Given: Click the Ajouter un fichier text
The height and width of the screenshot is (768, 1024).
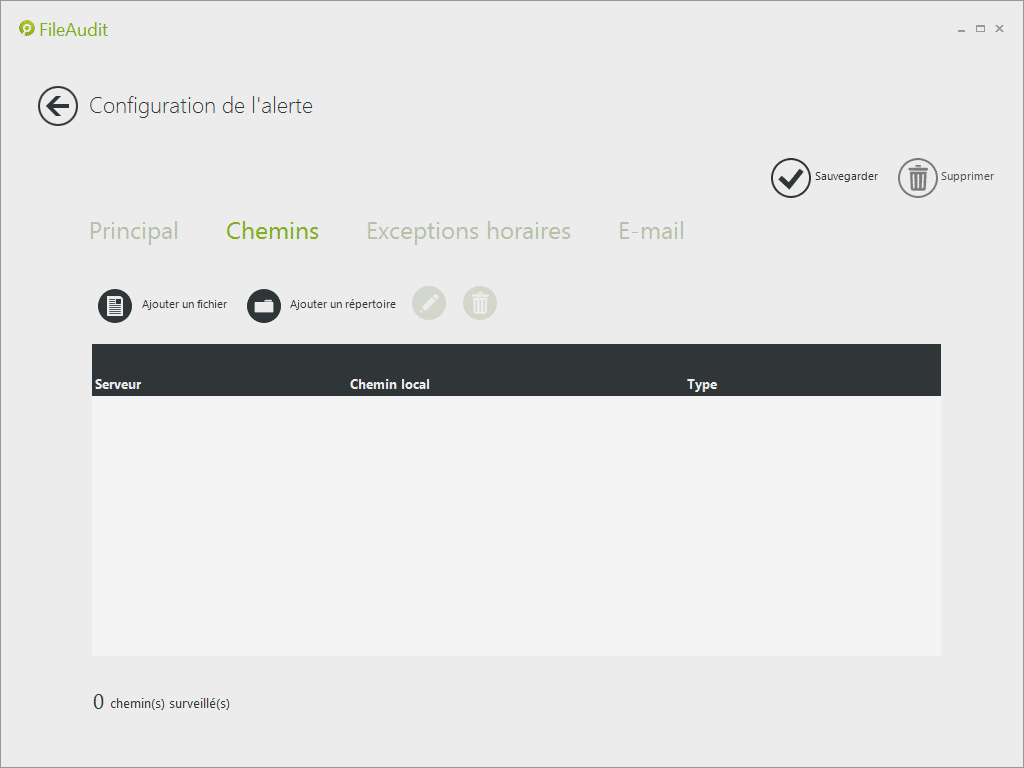Looking at the screenshot, I should pos(184,305).
